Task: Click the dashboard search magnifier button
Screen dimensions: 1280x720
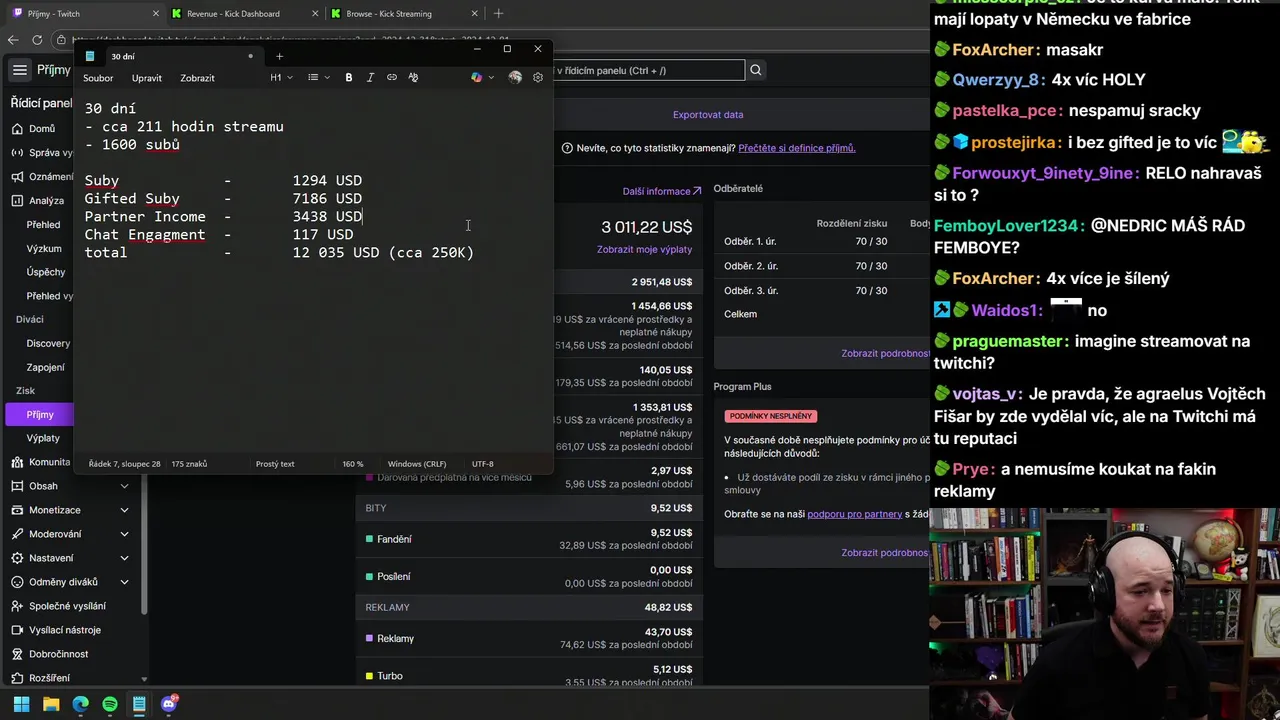Action: pyautogui.click(x=756, y=70)
